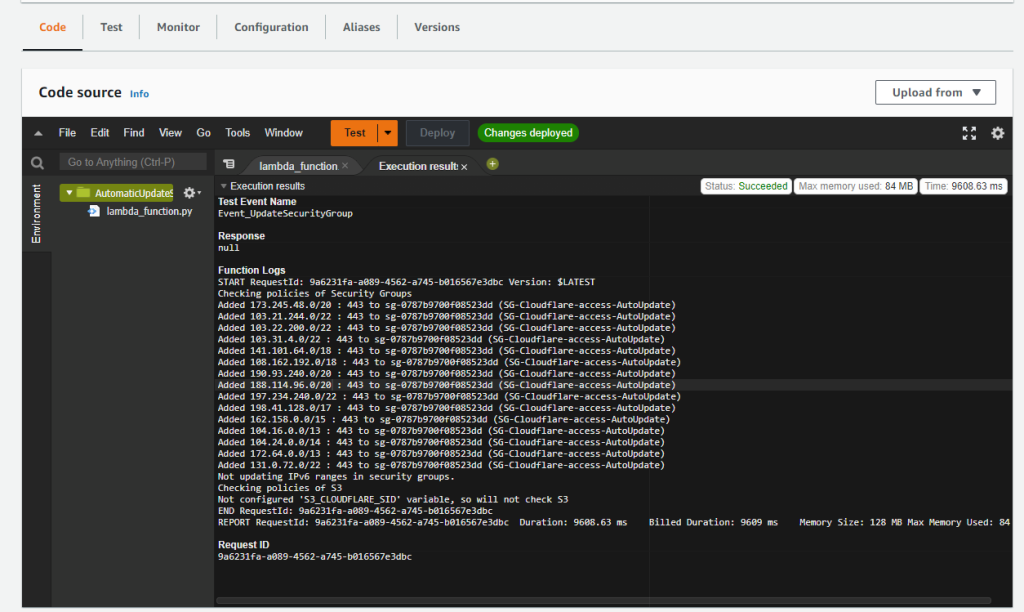Collapse the Execution results section
This screenshot has width=1024, height=612.
pyautogui.click(x=224, y=186)
